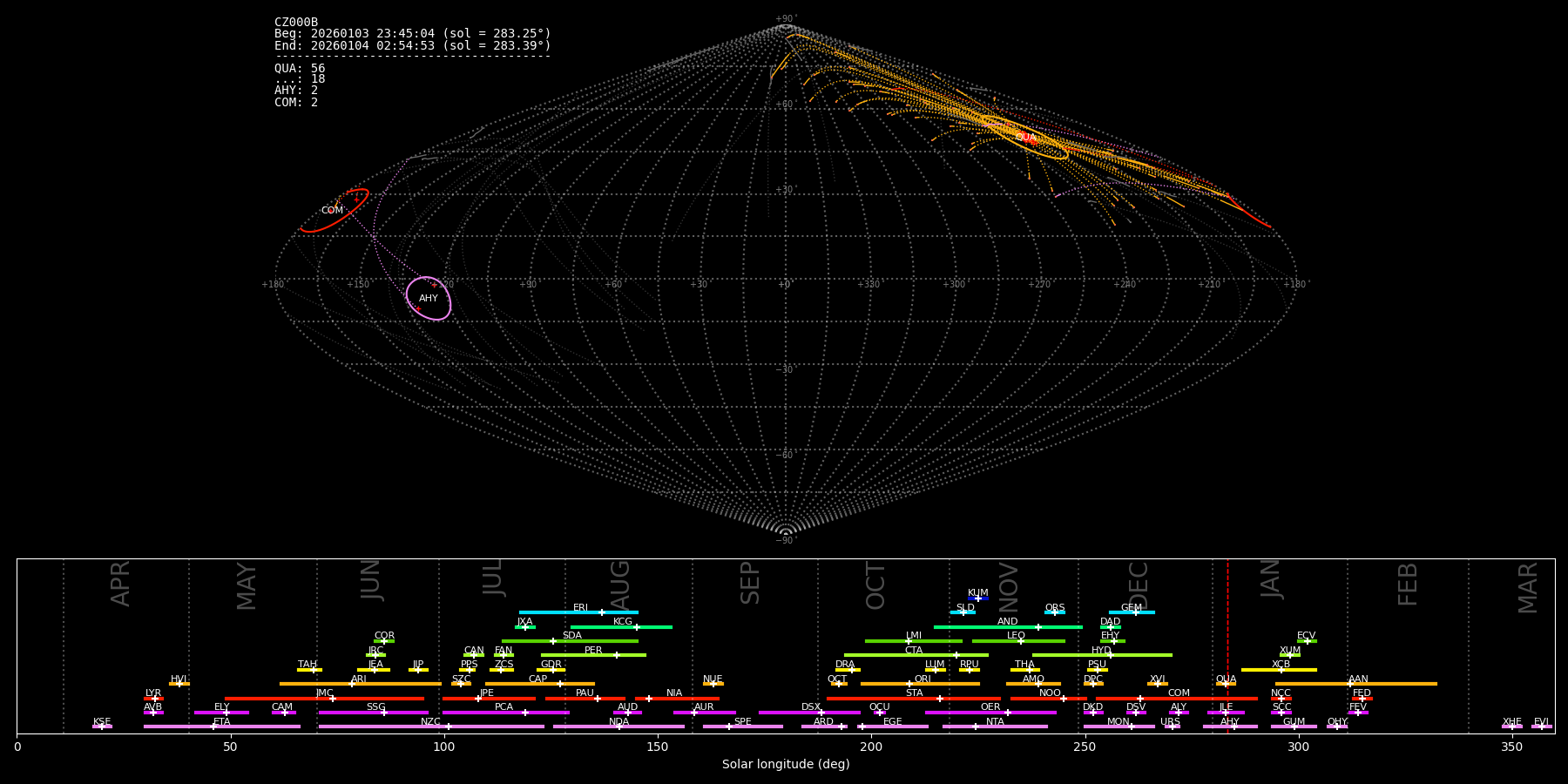Select the AHY radiant circle on map
This screenshot has height=784, width=1568.
point(429,299)
